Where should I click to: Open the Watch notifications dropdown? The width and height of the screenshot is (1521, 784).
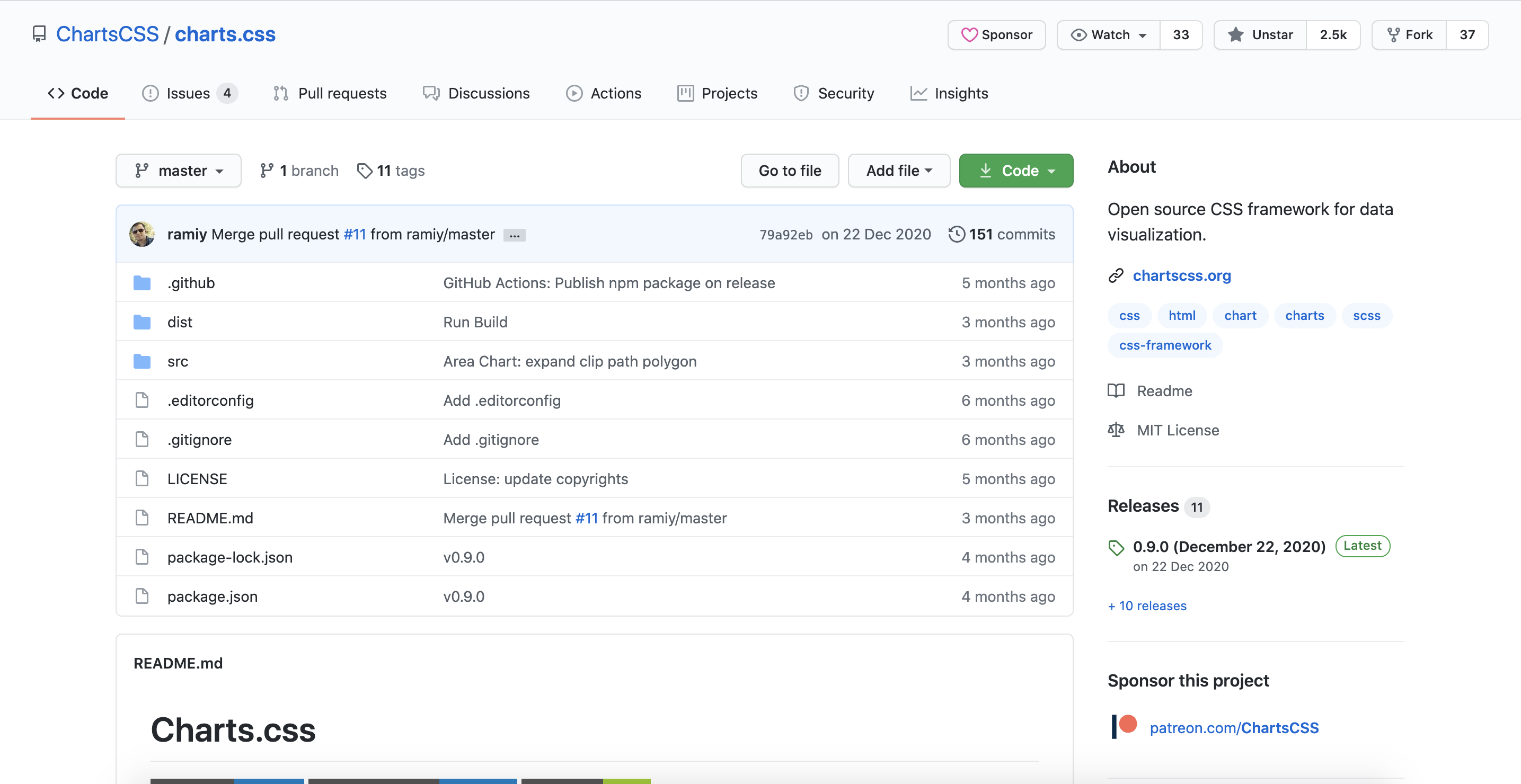pos(1108,35)
